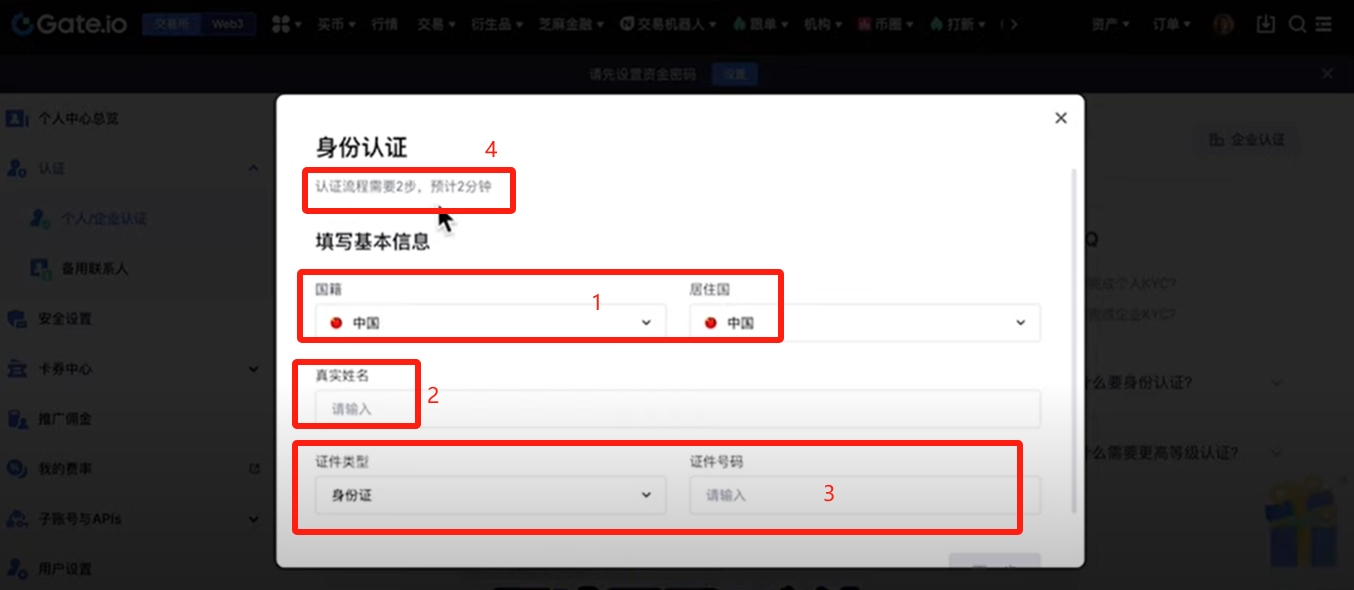The image size is (1354, 590).
Task: Open the apps grid icon menu
Action: coord(287,23)
